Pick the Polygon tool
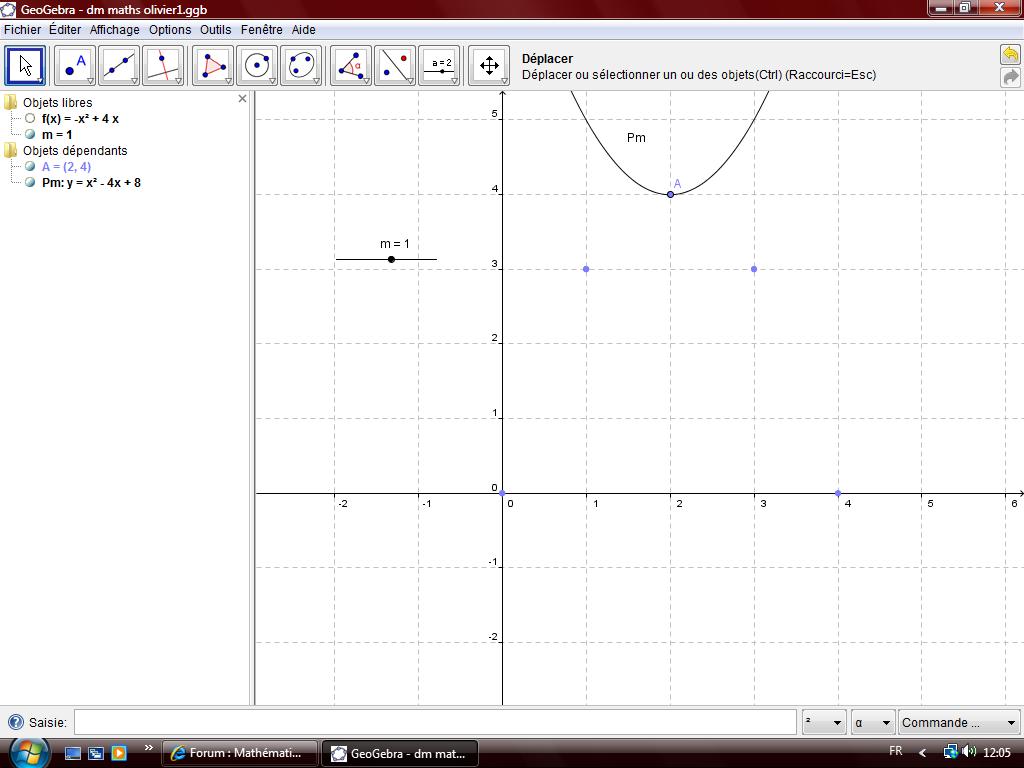Image resolution: width=1024 pixels, height=768 pixels. tap(213, 66)
